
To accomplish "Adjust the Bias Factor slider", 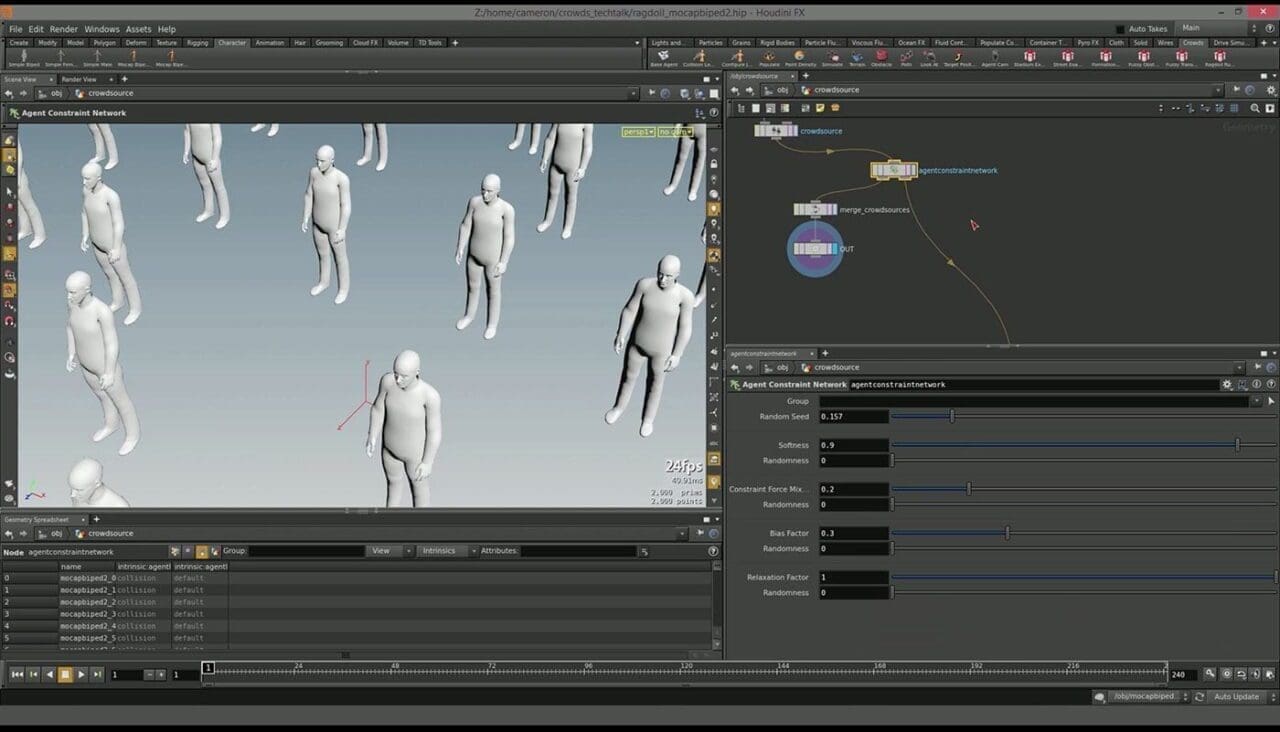I will [1084, 533].
